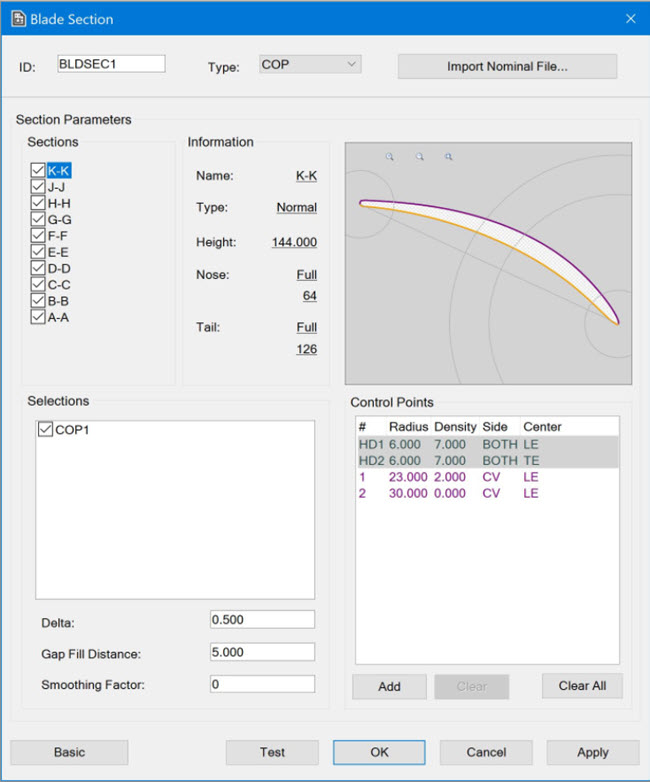Switch to Basic mode button
The height and width of the screenshot is (782, 650).
69,752
